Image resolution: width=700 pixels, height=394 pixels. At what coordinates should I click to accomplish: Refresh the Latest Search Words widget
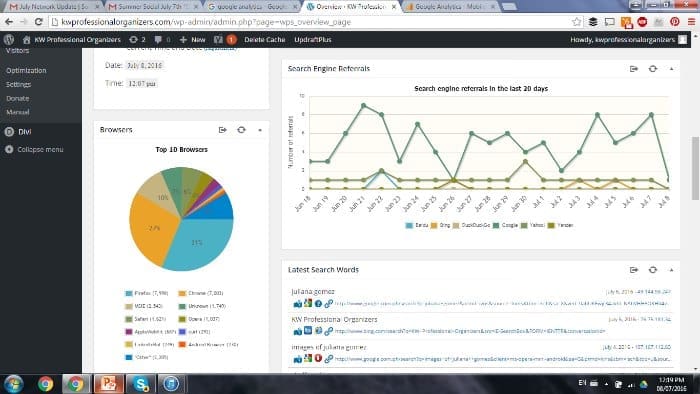pyautogui.click(x=653, y=270)
